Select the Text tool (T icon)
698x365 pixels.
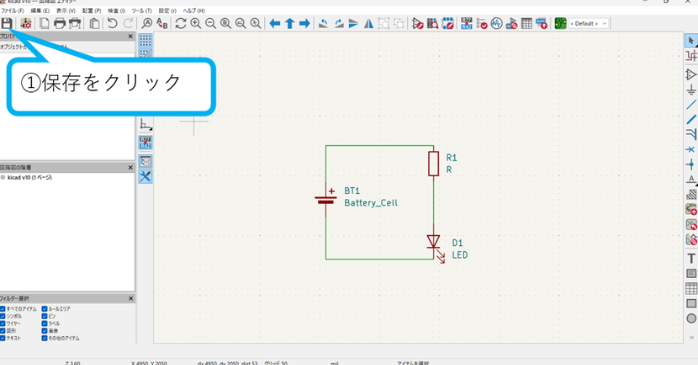pyautogui.click(x=691, y=258)
